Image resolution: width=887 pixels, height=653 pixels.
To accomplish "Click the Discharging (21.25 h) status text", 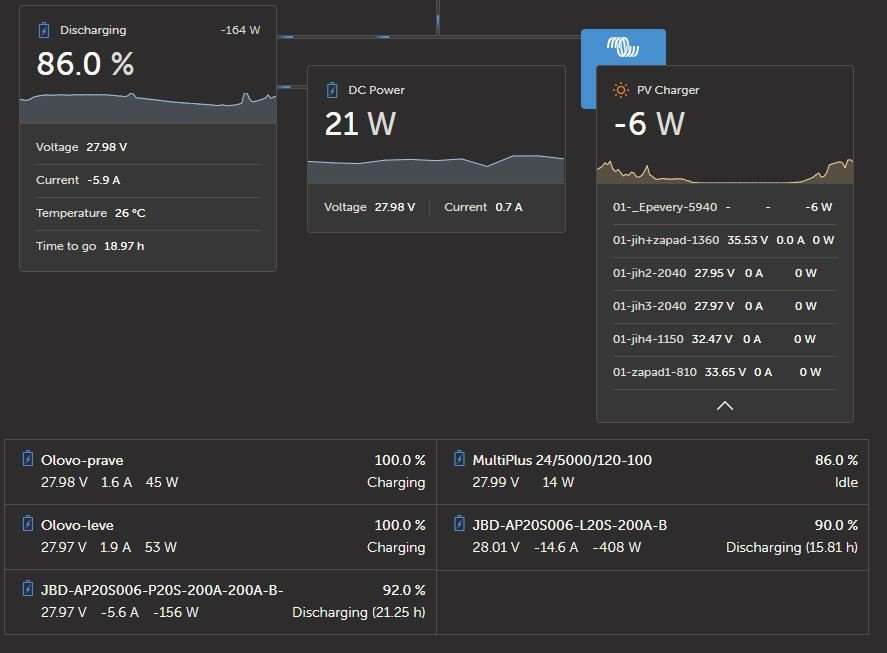I will [x=359, y=612].
